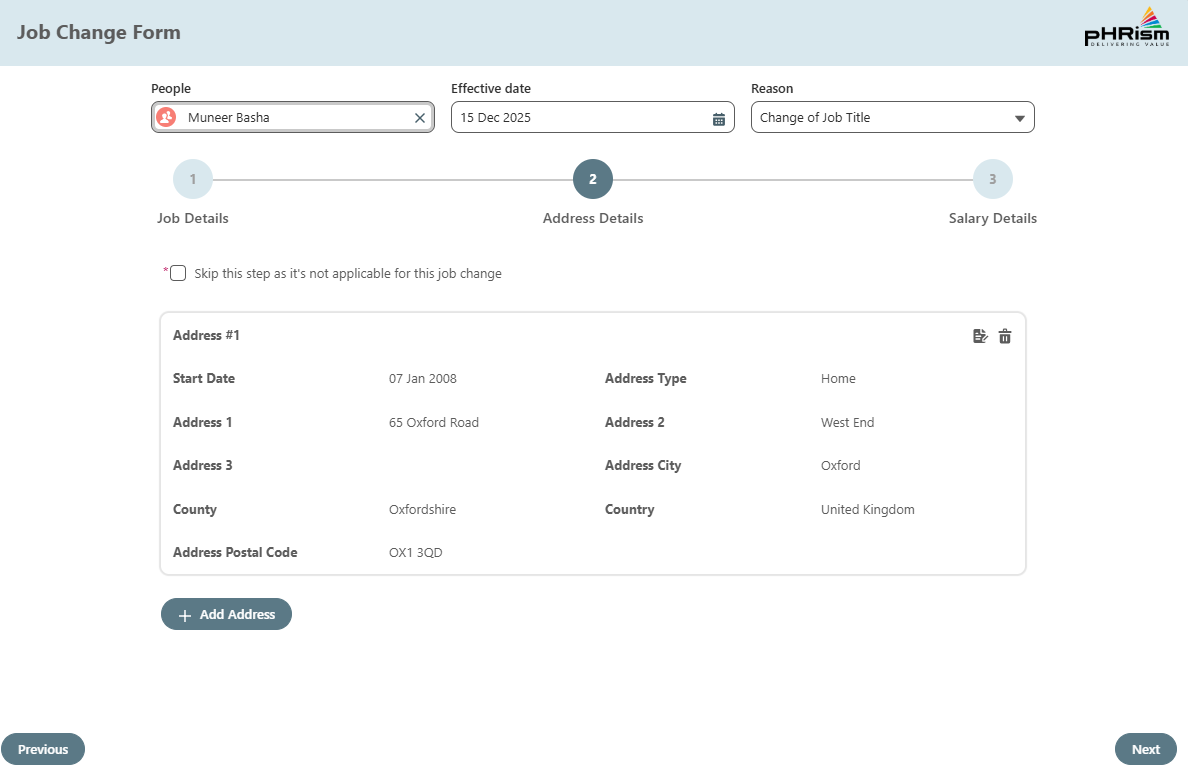The image size is (1188, 768).
Task: Tick the Skip this step checkbox
Action: tap(178, 273)
